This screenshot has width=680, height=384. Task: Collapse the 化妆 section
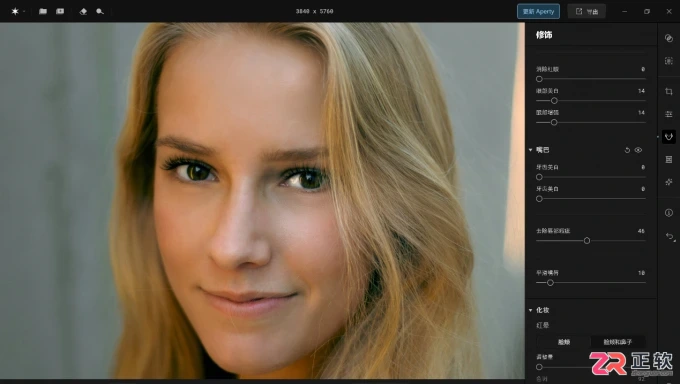coord(530,310)
